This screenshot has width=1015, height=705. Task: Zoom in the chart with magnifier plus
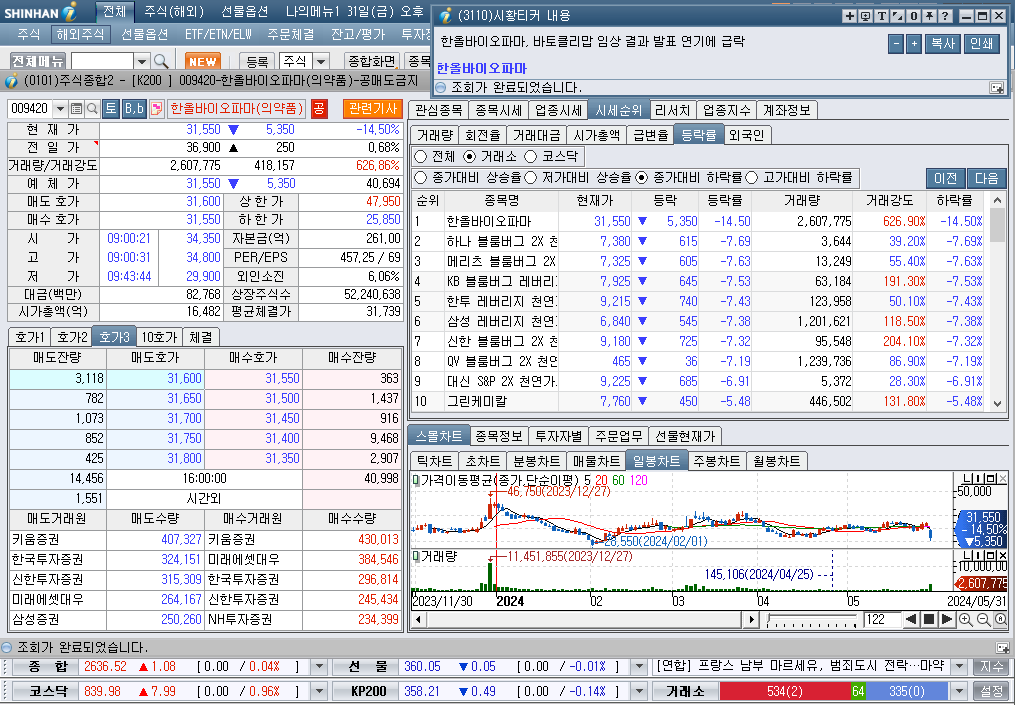pos(965,620)
